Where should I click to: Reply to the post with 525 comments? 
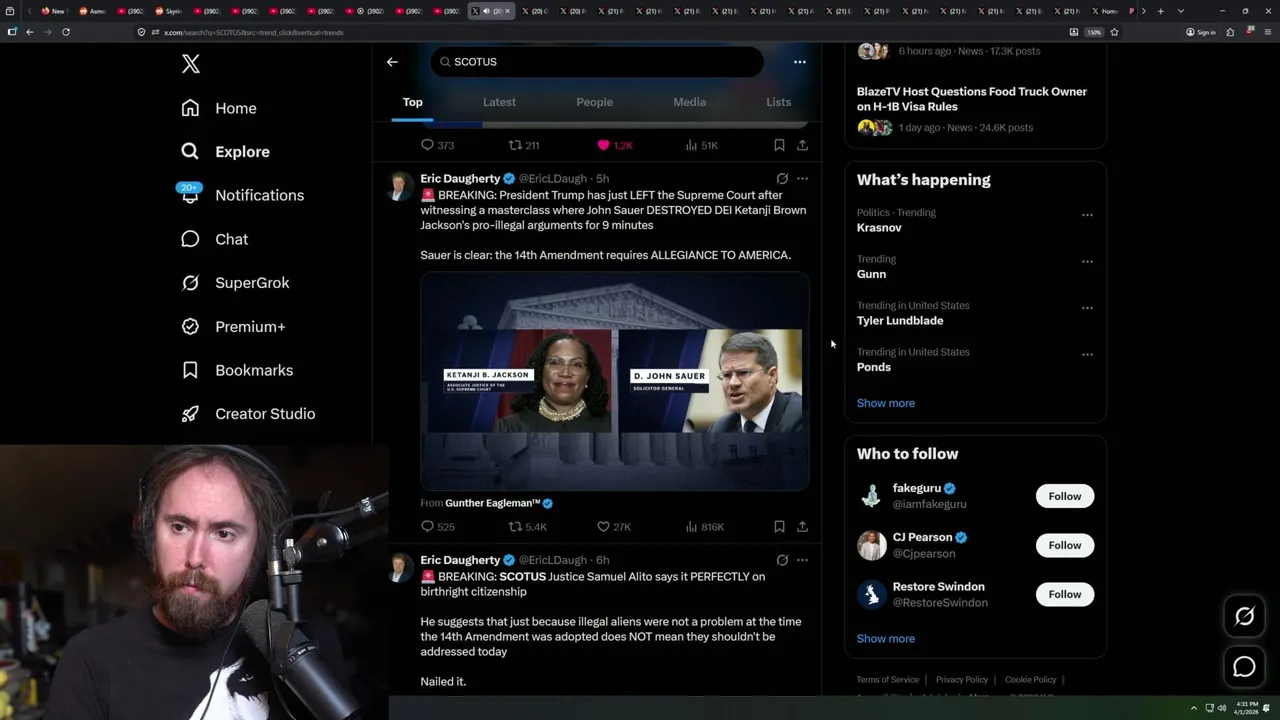pyautogui.click(x=437, y=527)
